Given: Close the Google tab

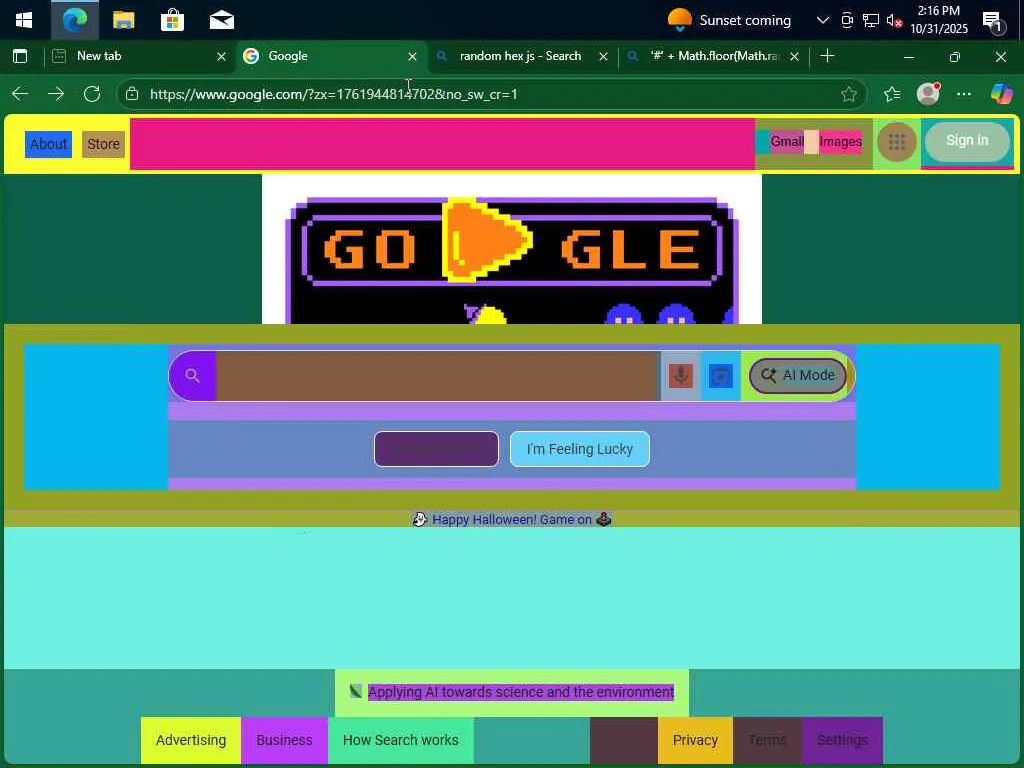Looking at the screenshot, I should pyautogui.click(x=412, y=57).
